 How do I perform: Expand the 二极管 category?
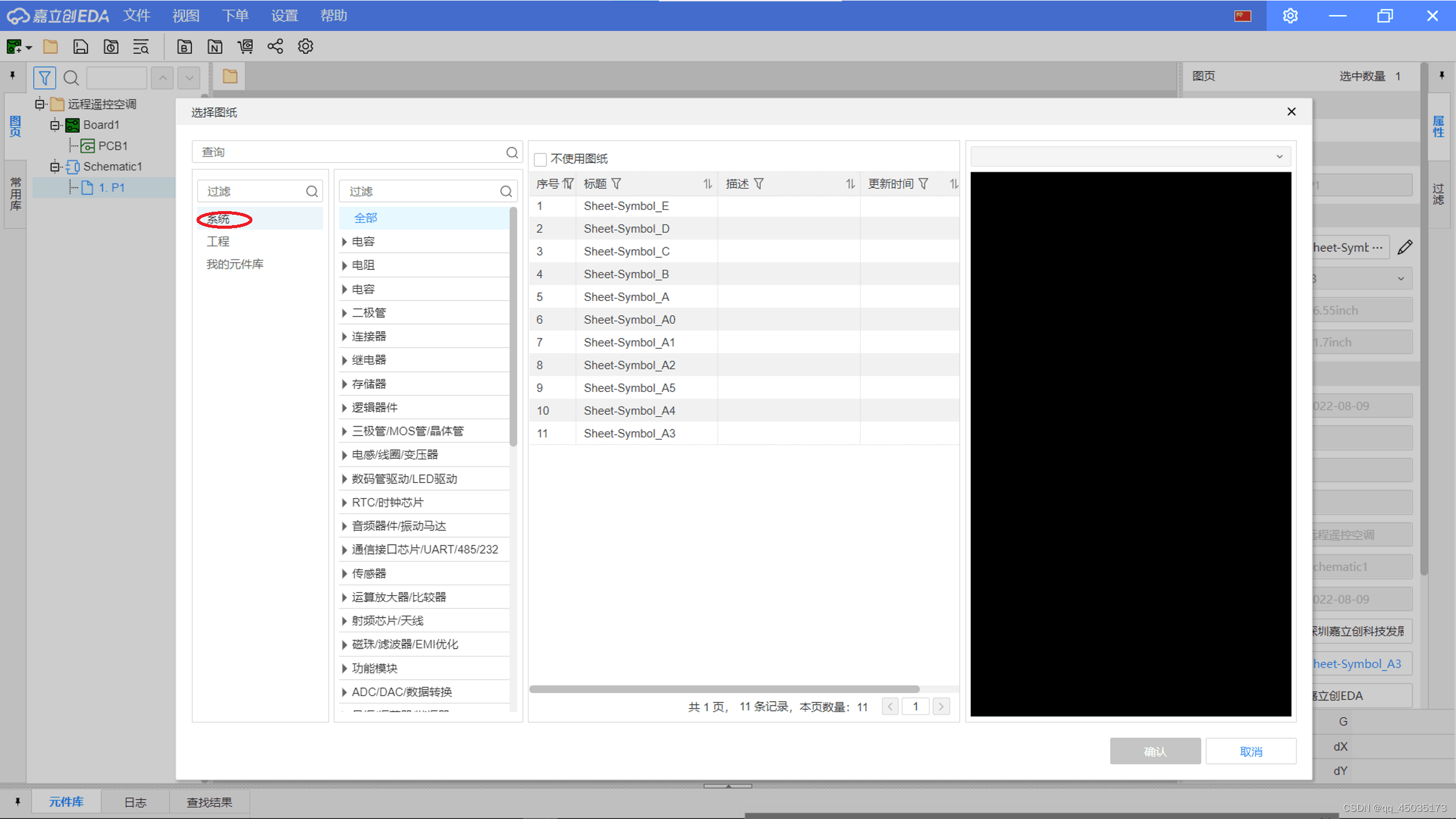click(x=345, y=313)
